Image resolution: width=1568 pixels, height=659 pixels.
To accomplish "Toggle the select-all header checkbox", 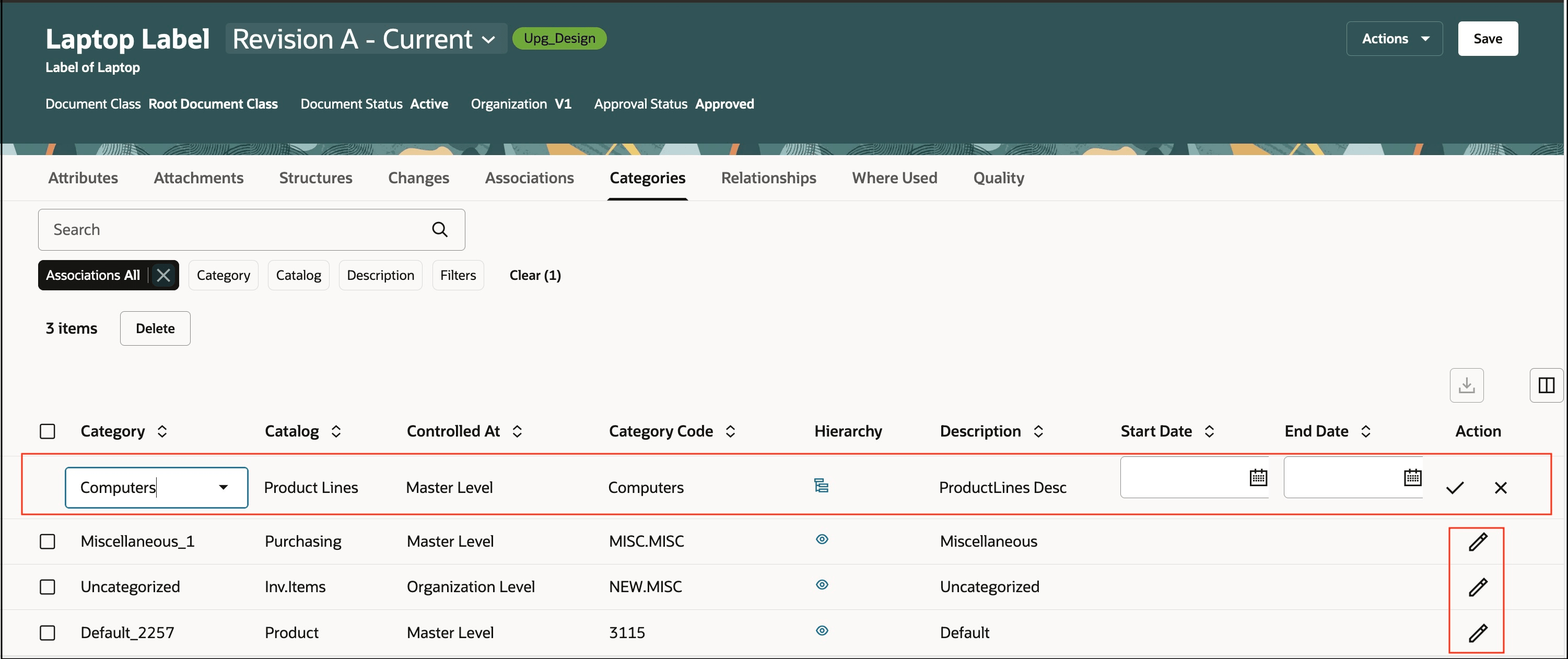I will tap(48, 431).
